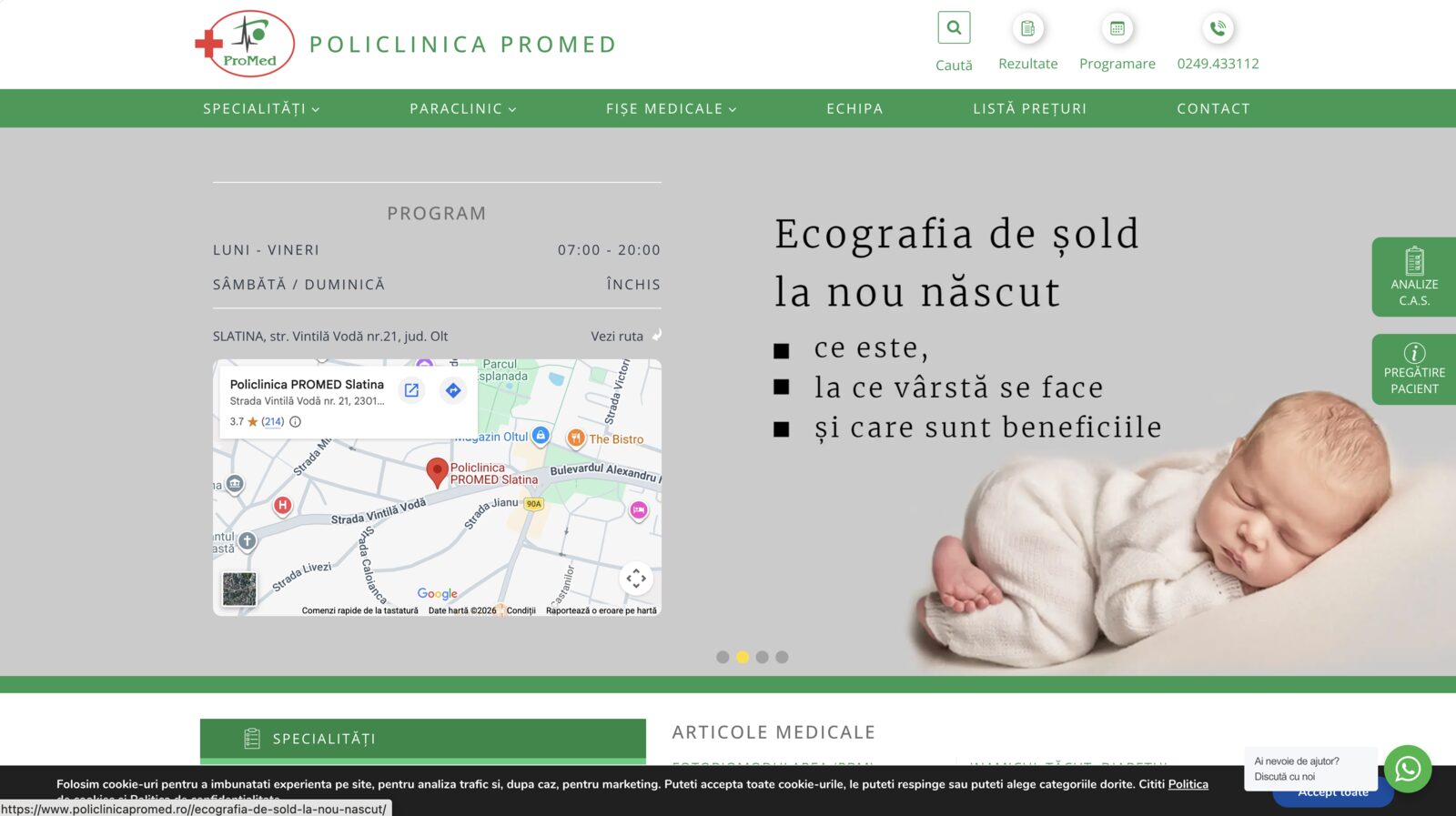The width and height of the screenshot is (1456, 816).
Task: Expand the Paraclinic menu
Action: pos(462,108)
